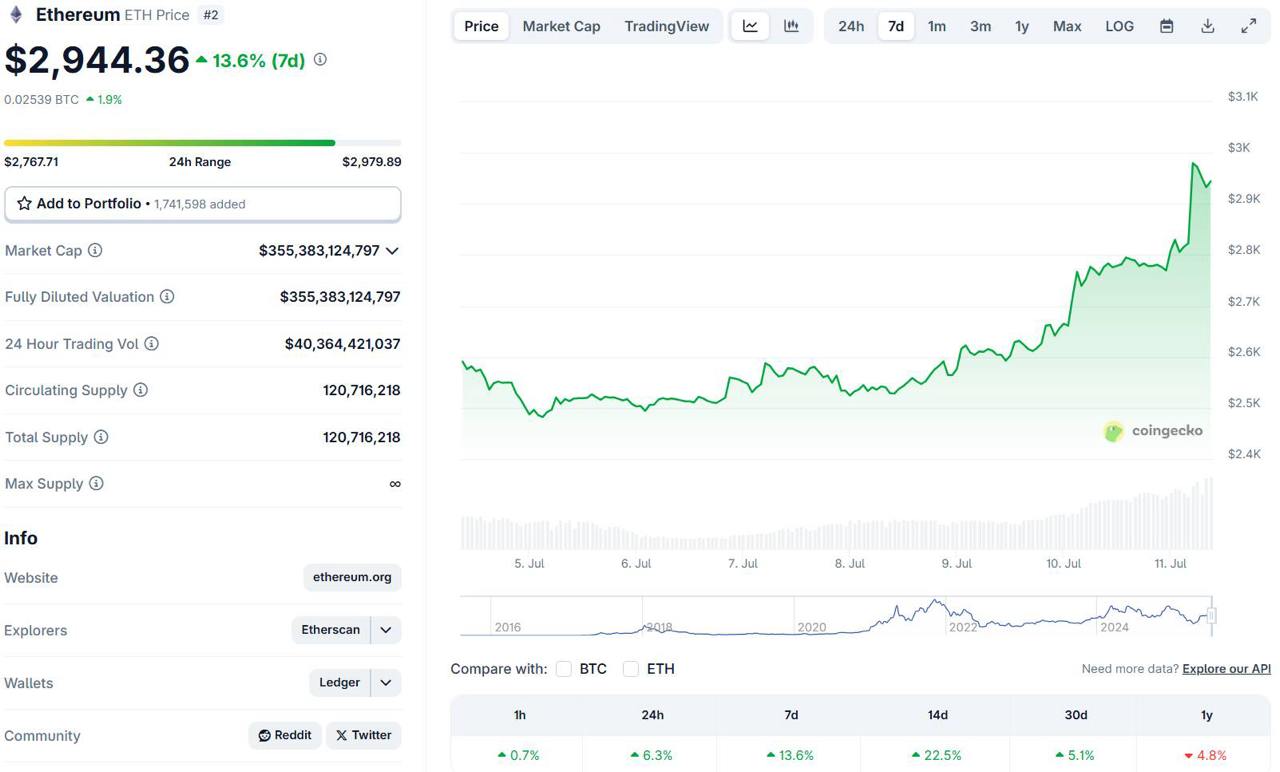Set chart range to 7d

[x=896, y=26]
